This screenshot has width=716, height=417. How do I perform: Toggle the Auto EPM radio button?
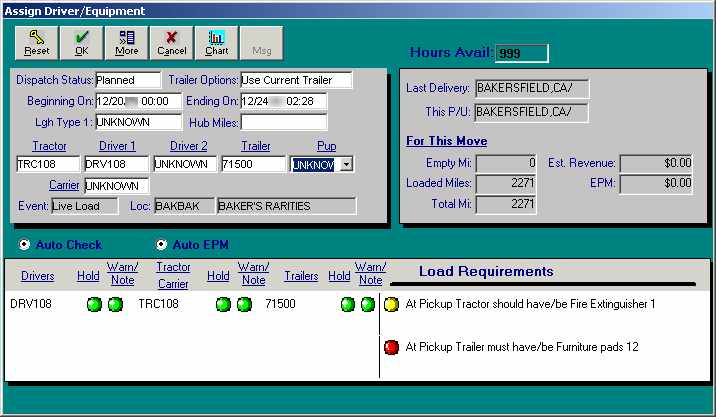tap(161, 245)
